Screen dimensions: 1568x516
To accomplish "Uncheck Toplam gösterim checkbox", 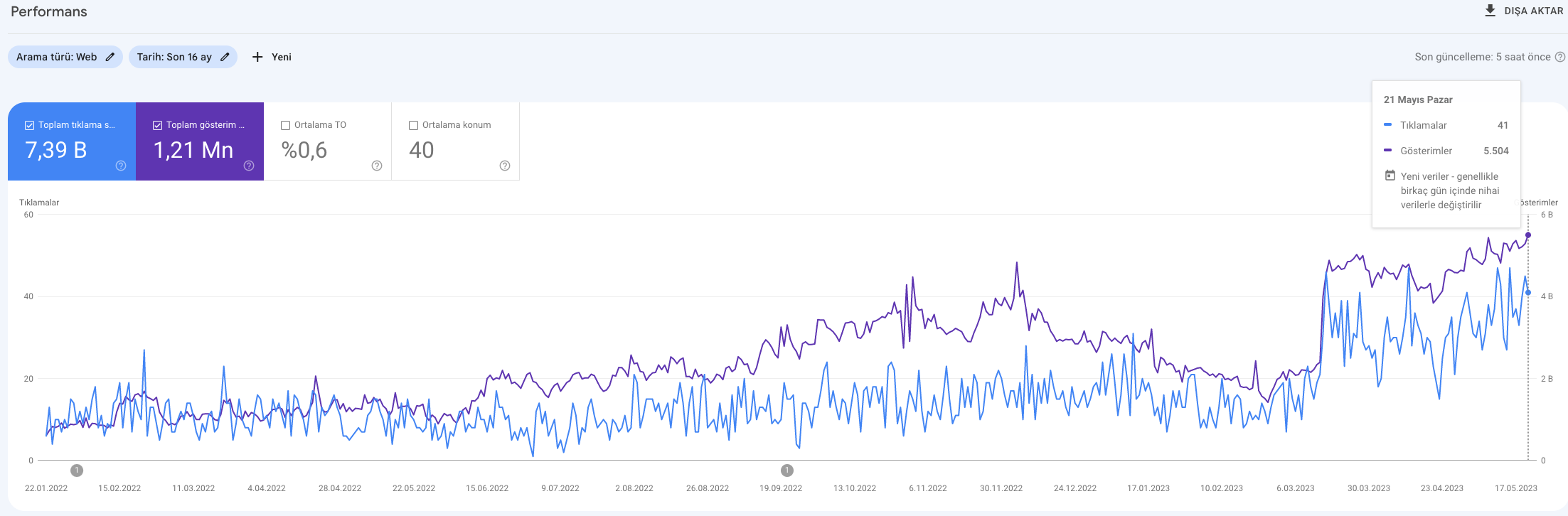I will (x=157, y=125).
